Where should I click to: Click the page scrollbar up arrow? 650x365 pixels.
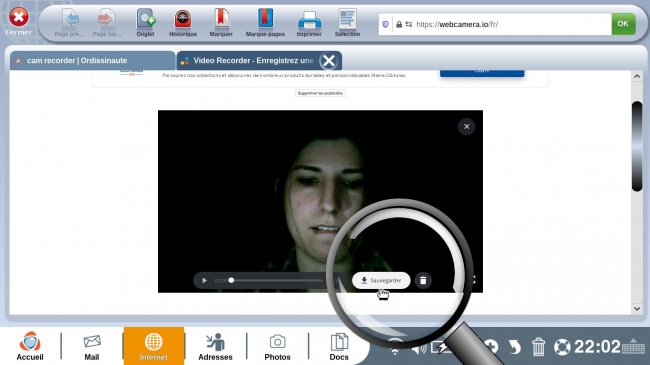click(637, 76)
